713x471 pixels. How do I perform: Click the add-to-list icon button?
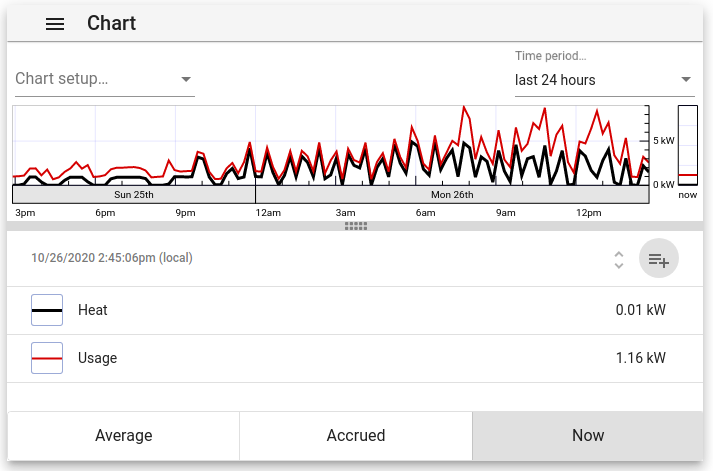658,258
